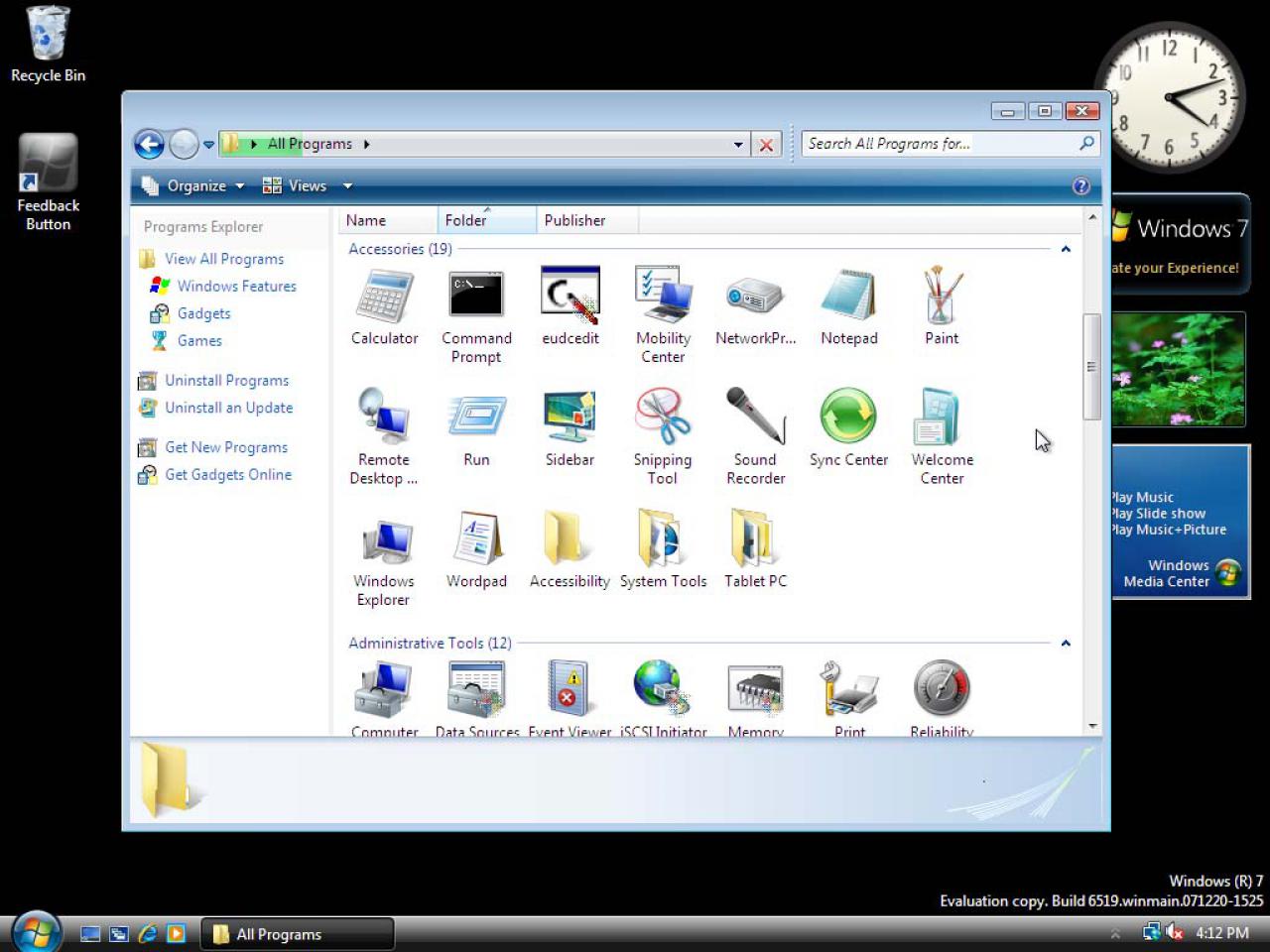Image resolution: width=1270 pixels, height=952 pixels.
Task: Open the Event Viewer icon
Action: point(569,689)
